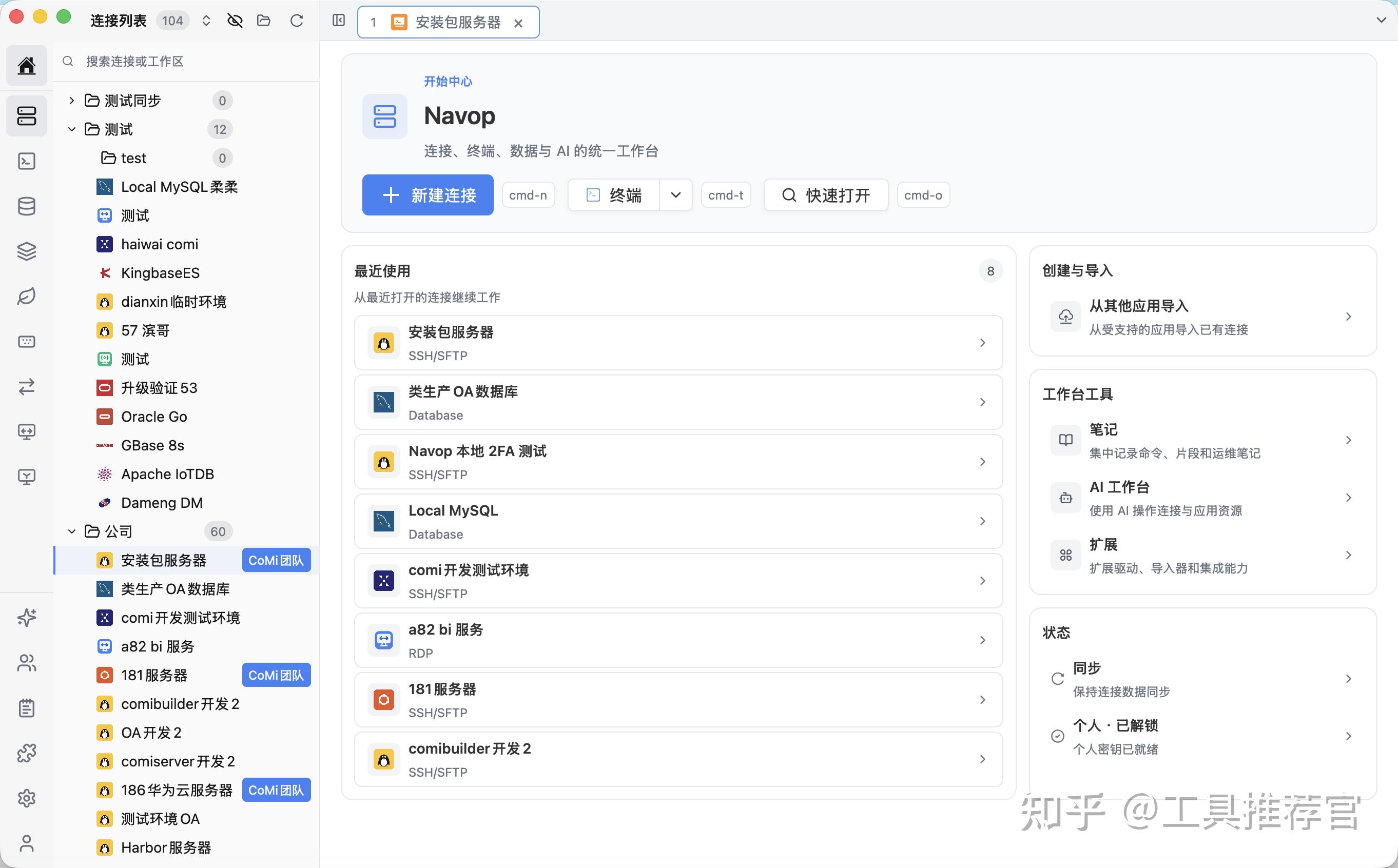Screen dimensions: 1398x868
Task: Click CoMi团队 badge on 181服务器 row
Action: pos(276,675)
